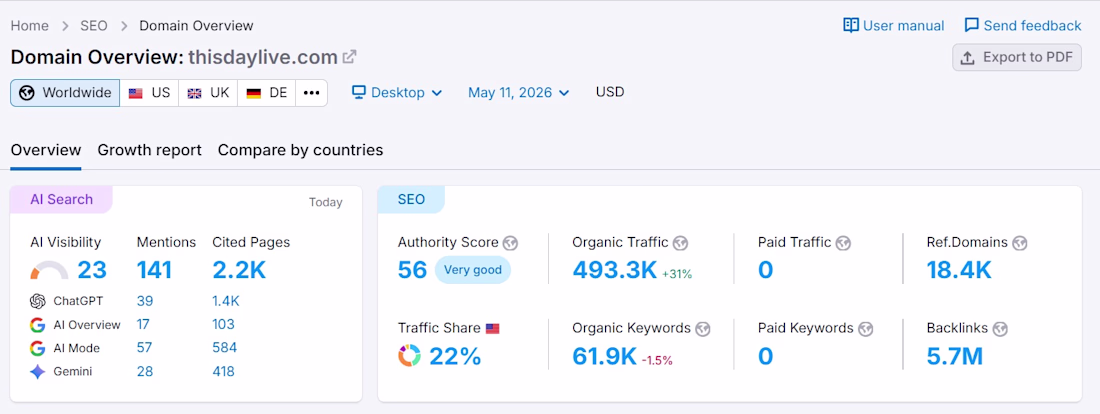Open the May 11, 2026 date dropdown

tap(518, 93)
